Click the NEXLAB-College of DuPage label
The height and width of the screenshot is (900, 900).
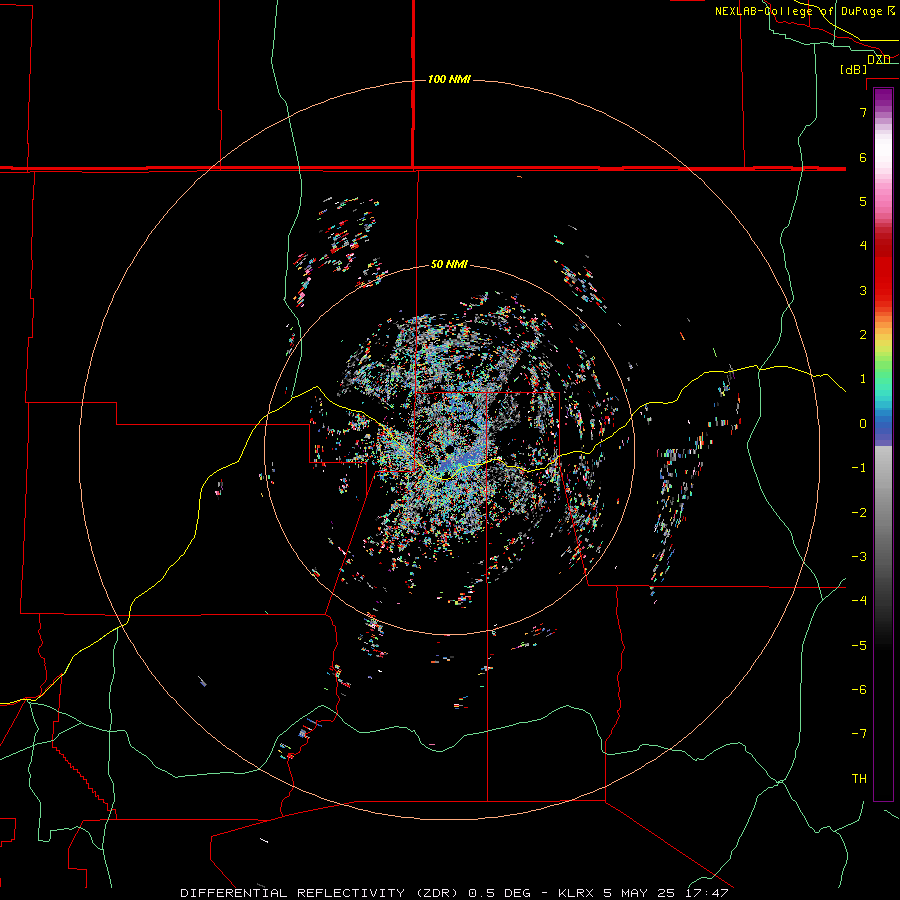click(800, 11)
